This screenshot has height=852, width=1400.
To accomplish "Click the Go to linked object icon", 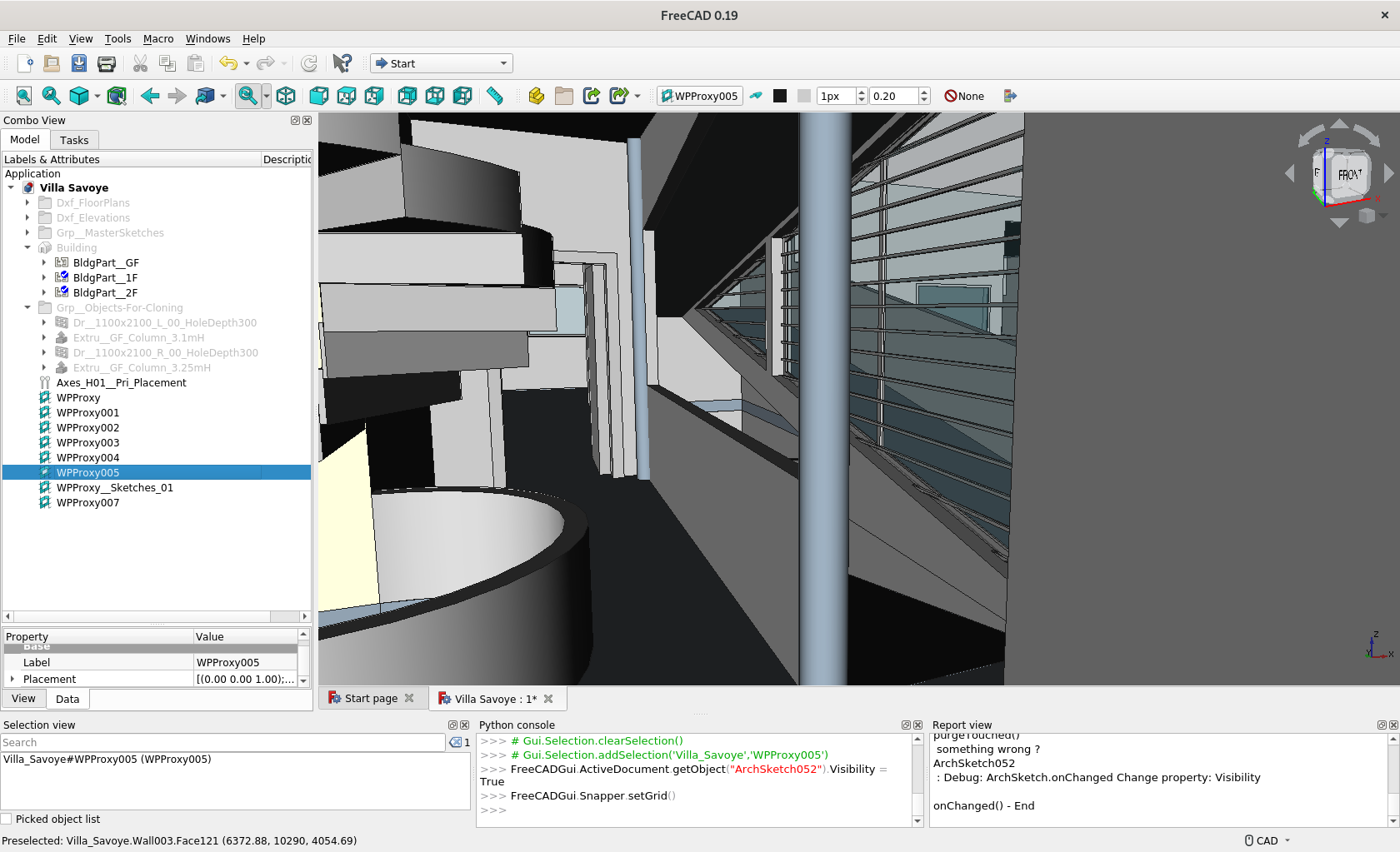I will coord(205,96).
